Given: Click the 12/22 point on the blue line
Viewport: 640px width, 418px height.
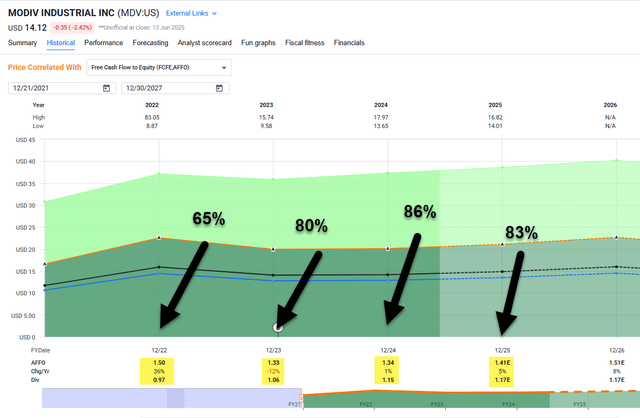Looking at the screenshot, I should click(159, 273).
